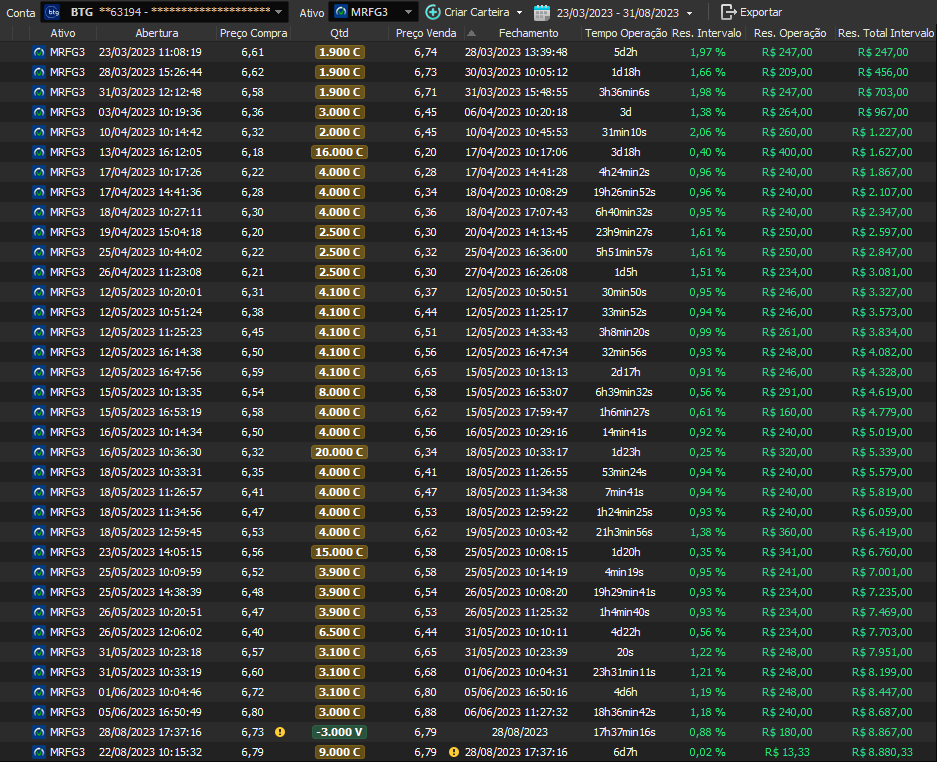Expand the date range dropdown arrow
Screen dimensions: 937x762
click(690, 13)
